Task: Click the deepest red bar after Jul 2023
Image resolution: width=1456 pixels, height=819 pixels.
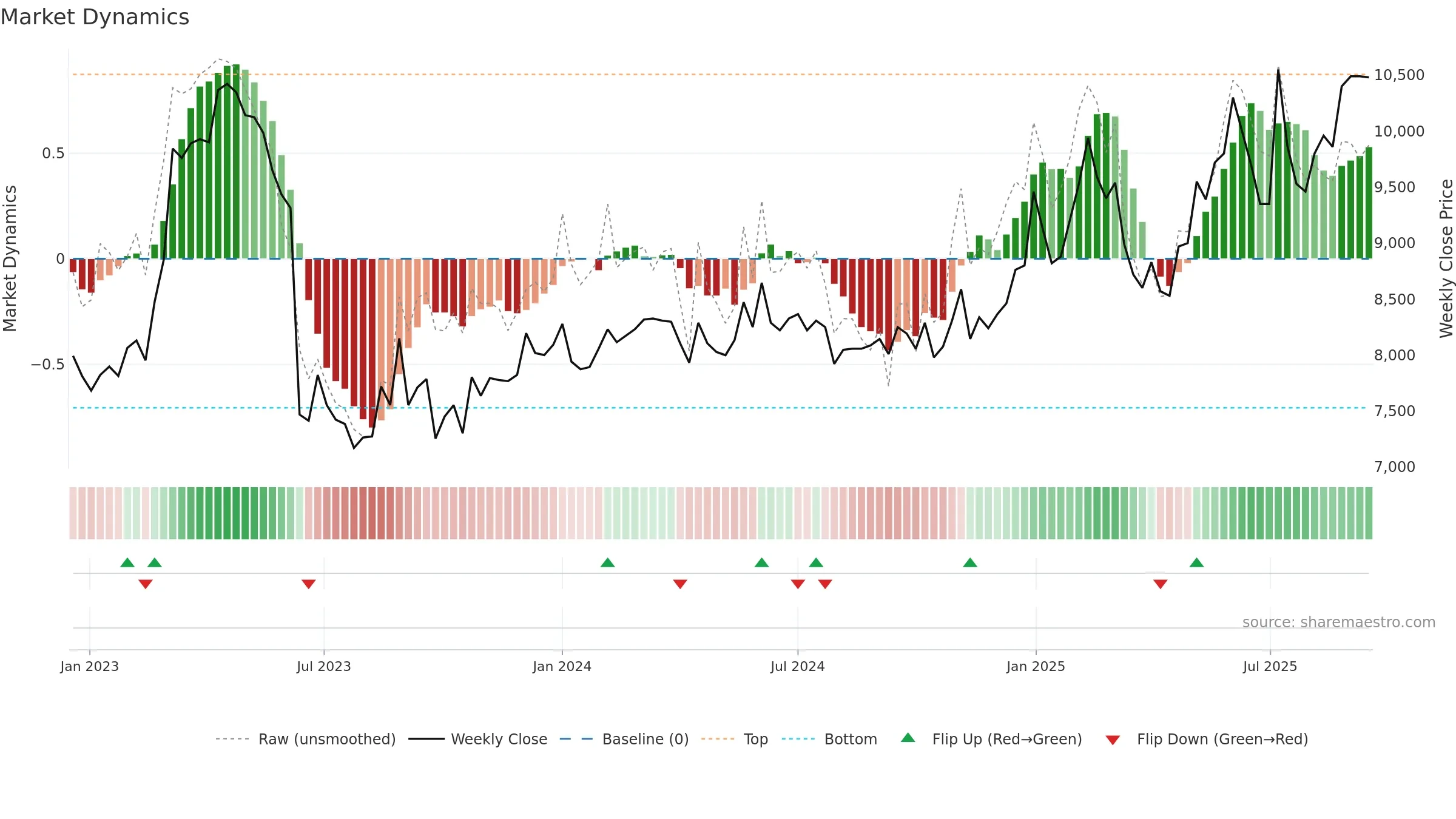Action: 372,343
